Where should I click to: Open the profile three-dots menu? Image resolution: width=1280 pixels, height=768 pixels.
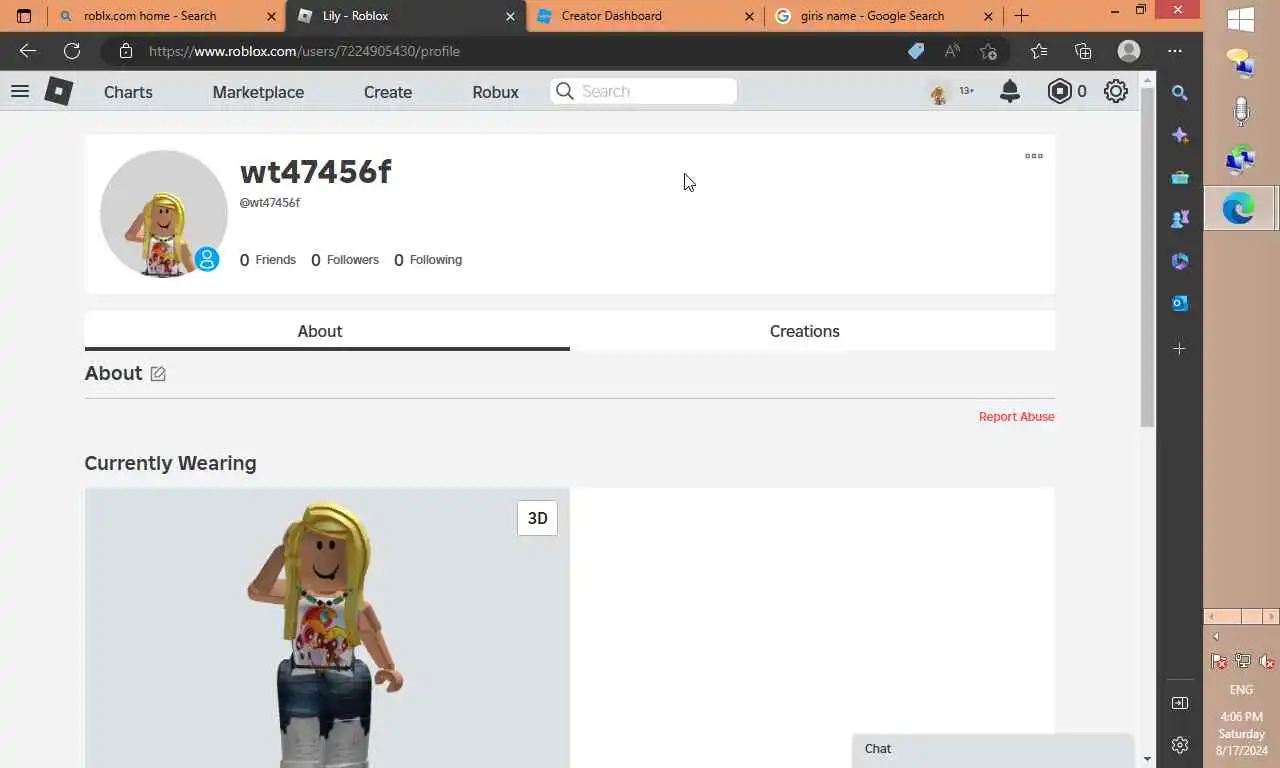pos(1034,156)
